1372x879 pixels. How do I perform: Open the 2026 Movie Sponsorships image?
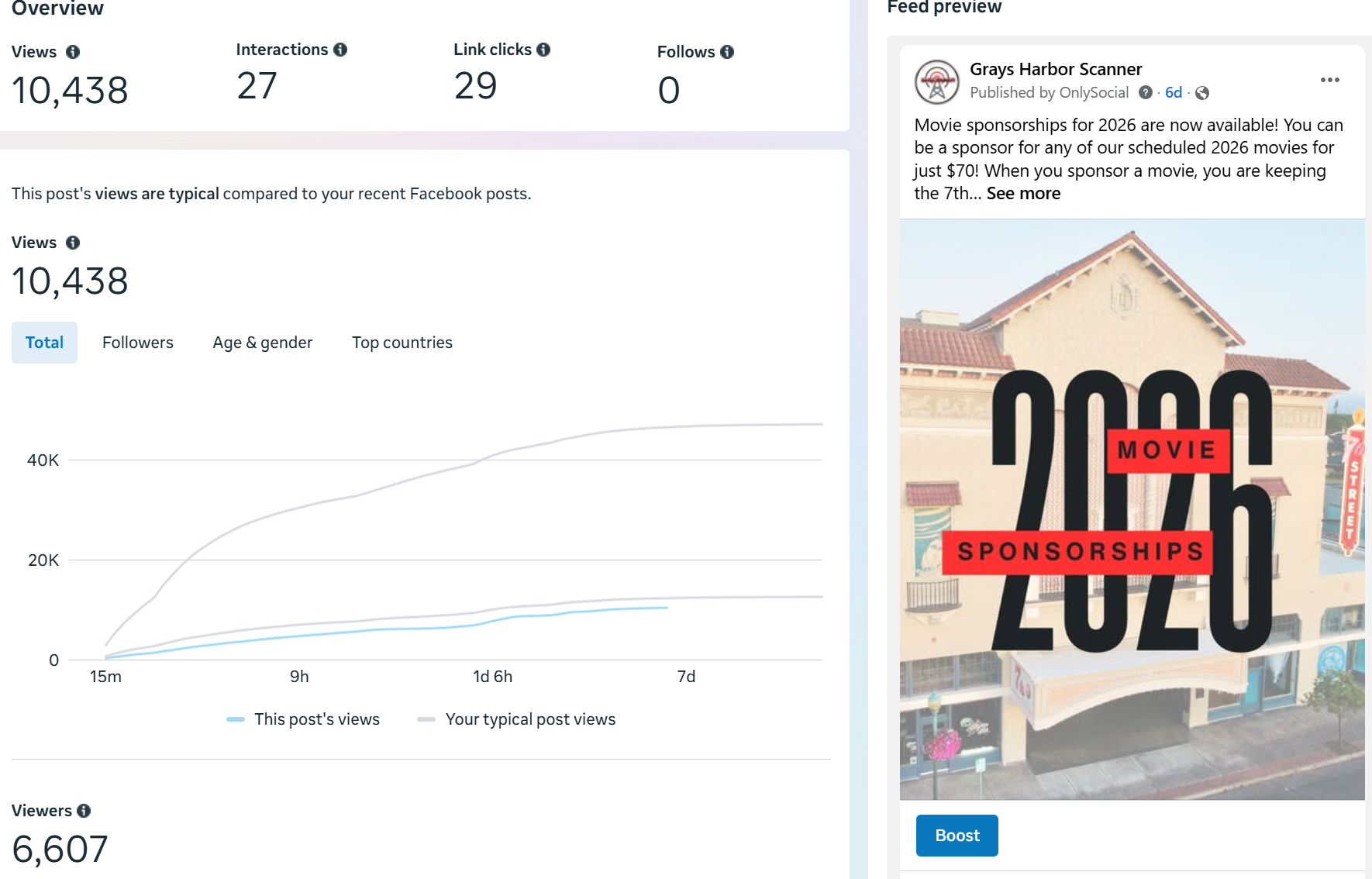(x=1132, y=509)
